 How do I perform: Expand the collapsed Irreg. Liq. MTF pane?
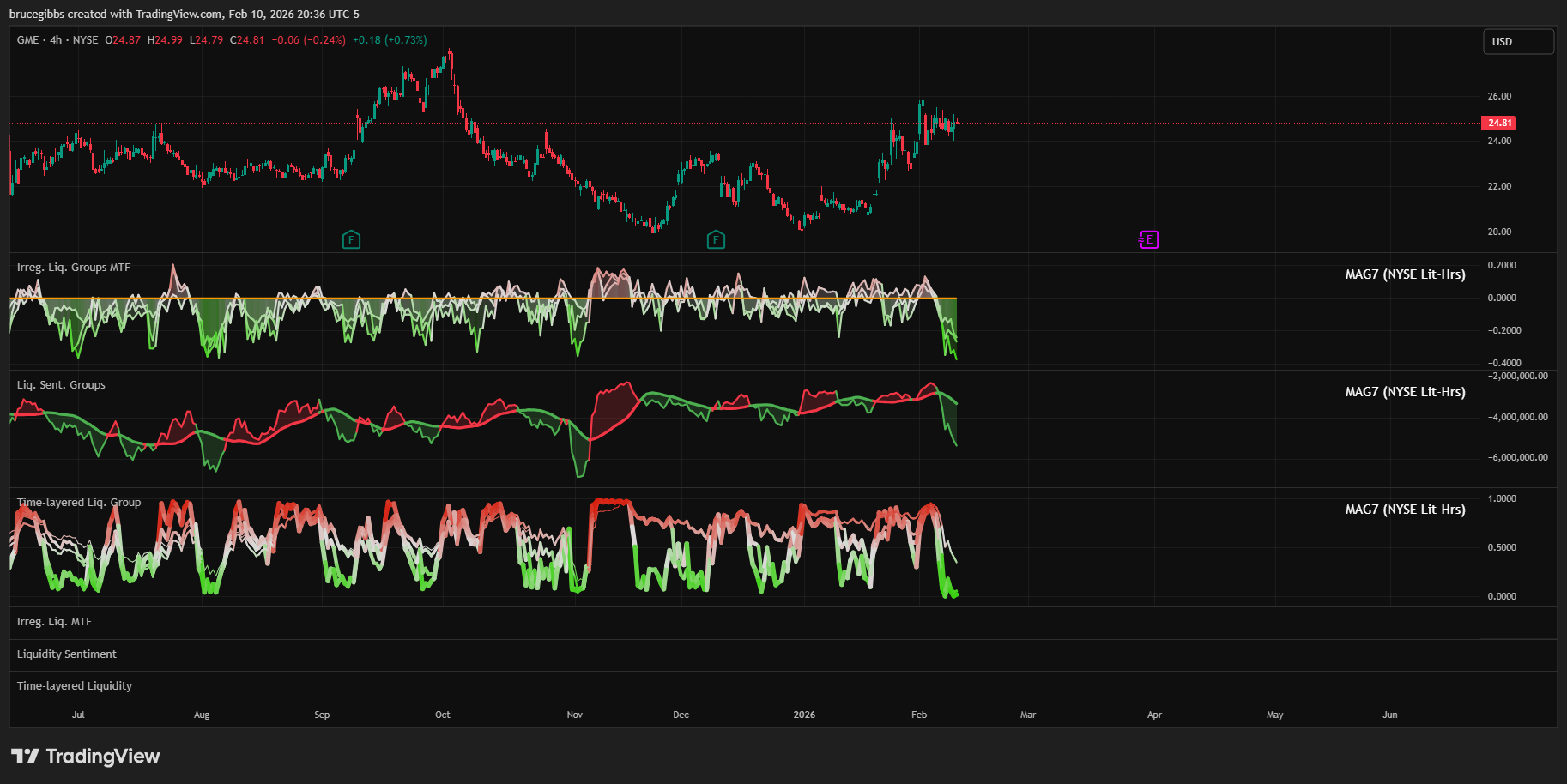pyautogui.click(x=54, y=622)
